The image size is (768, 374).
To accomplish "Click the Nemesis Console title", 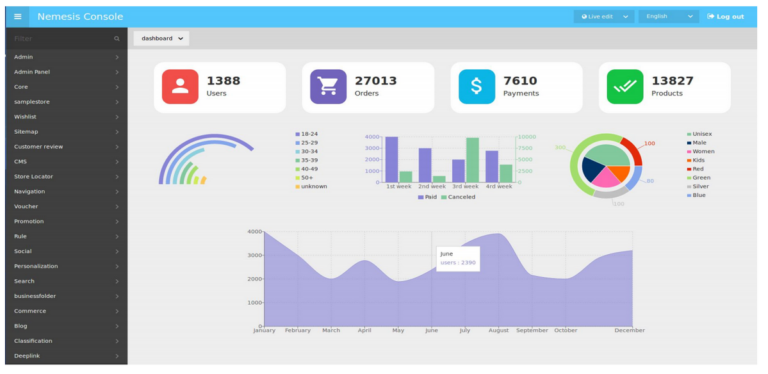I will [80, 17].
